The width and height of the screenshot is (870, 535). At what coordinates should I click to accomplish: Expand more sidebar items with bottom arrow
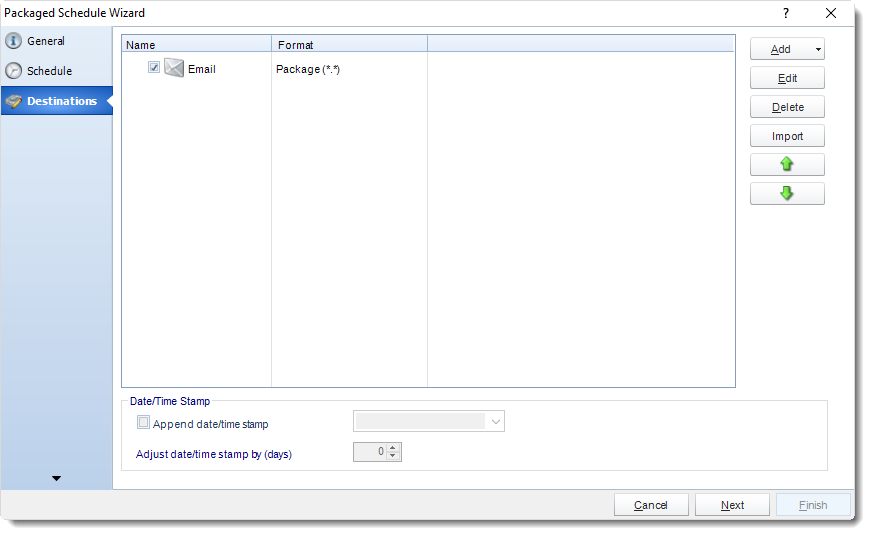[x=56, y=478]
